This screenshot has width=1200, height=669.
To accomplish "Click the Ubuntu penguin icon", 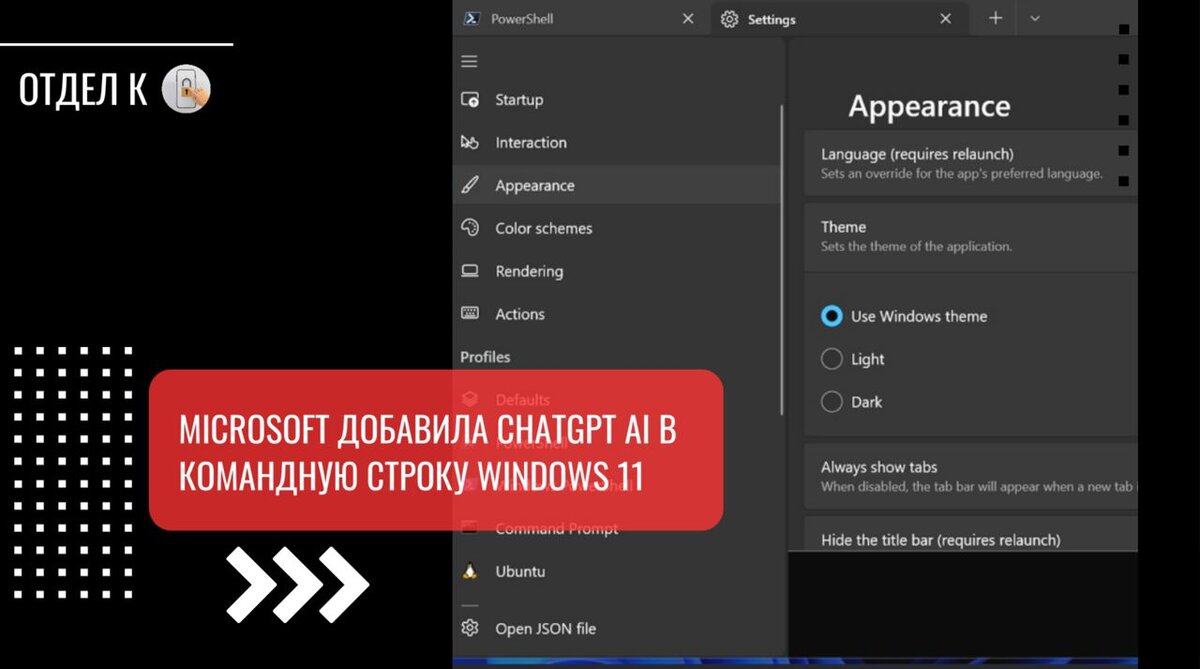I will [469, 571].
